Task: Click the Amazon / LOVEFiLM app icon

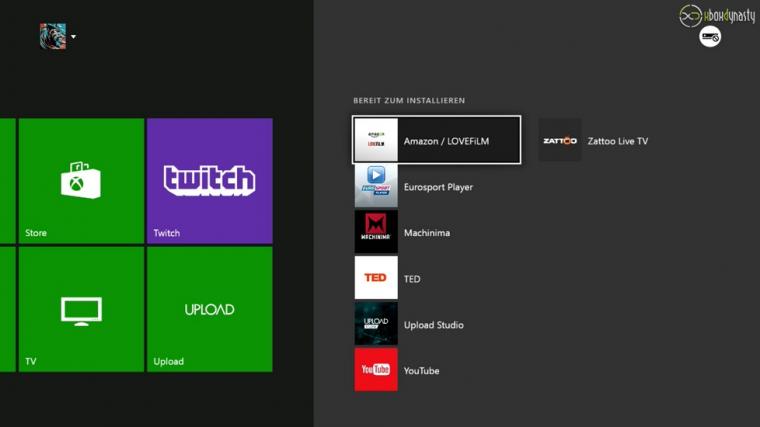Action: 376,140
